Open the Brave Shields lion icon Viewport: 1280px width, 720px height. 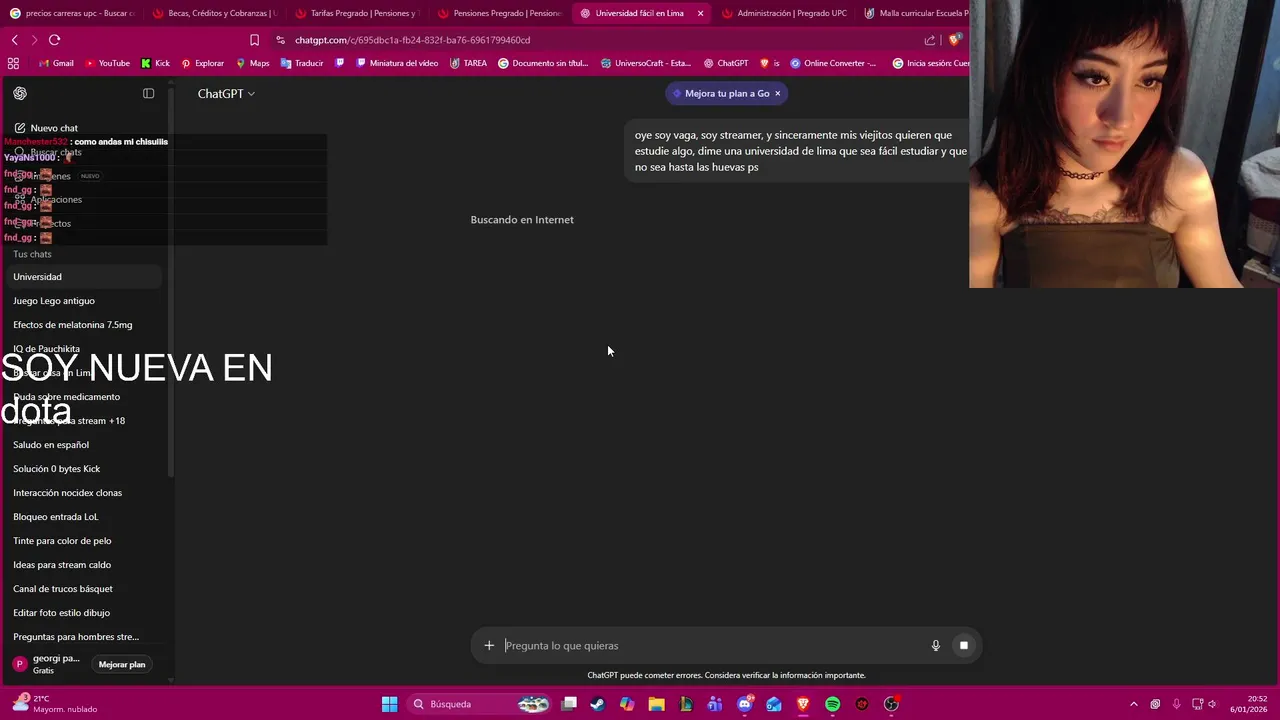[955, 40]
